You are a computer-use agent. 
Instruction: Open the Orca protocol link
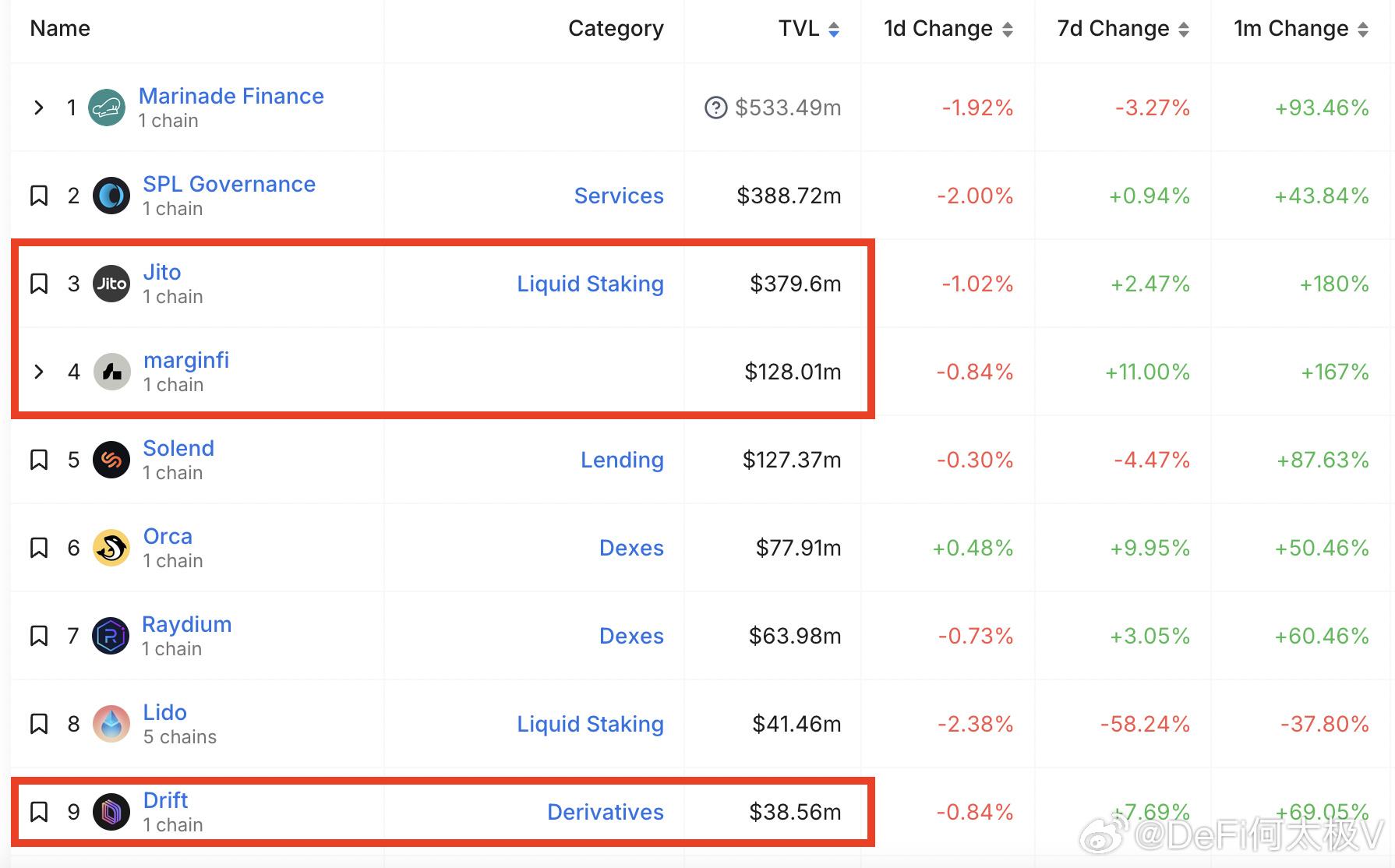[168, 536]
